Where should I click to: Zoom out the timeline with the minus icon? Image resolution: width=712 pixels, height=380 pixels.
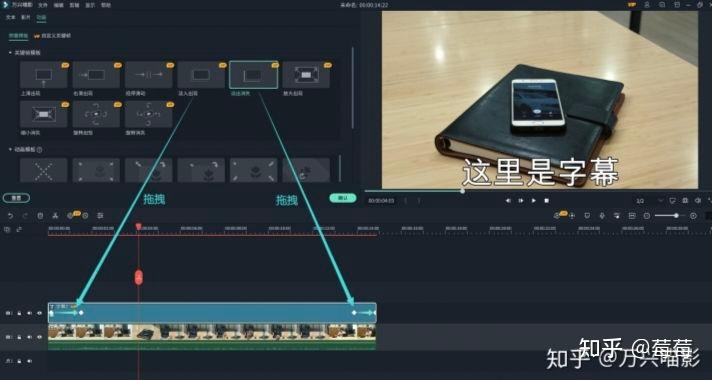647,216
